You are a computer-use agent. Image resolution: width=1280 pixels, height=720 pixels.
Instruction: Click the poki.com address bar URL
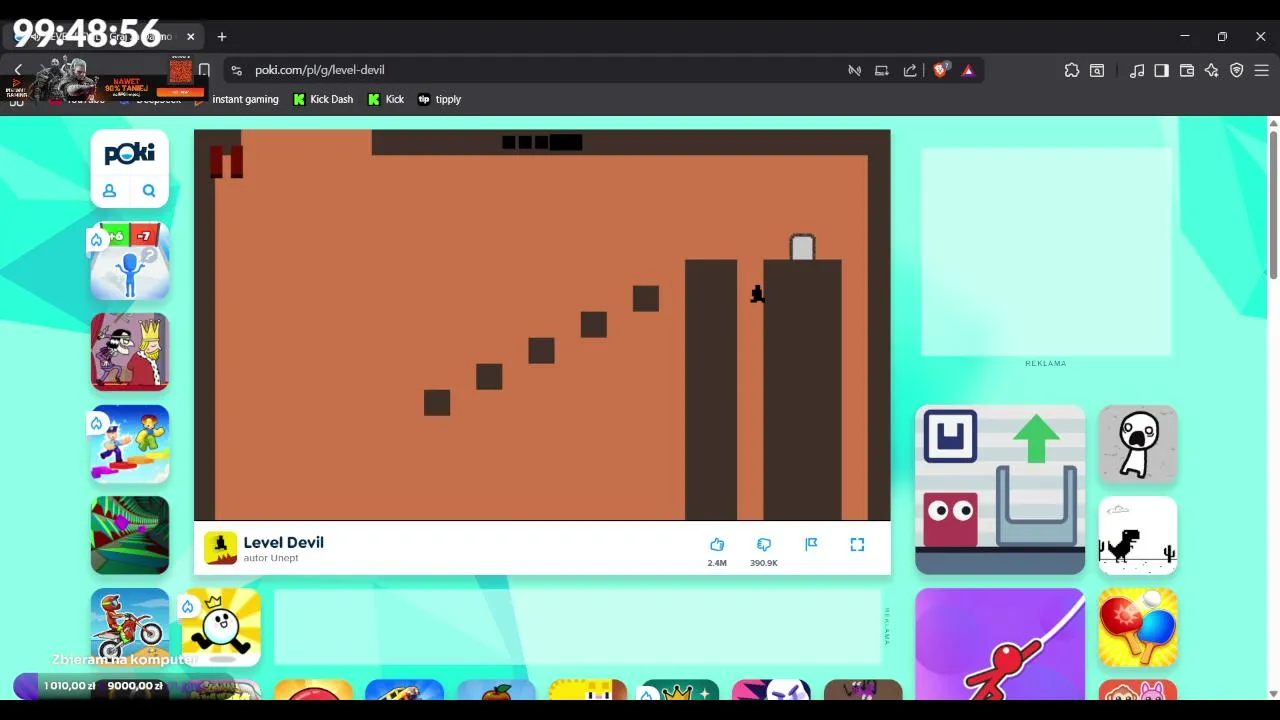(x=320, y=70)
